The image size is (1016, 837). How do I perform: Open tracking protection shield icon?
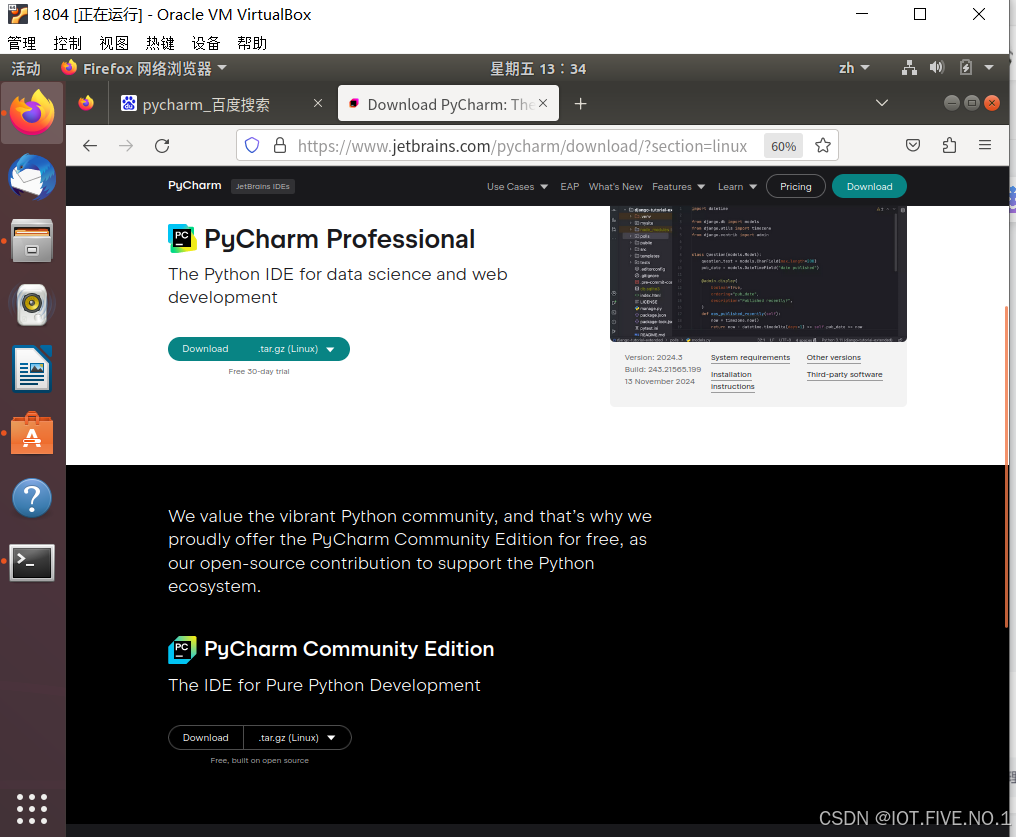coord(252,146)
